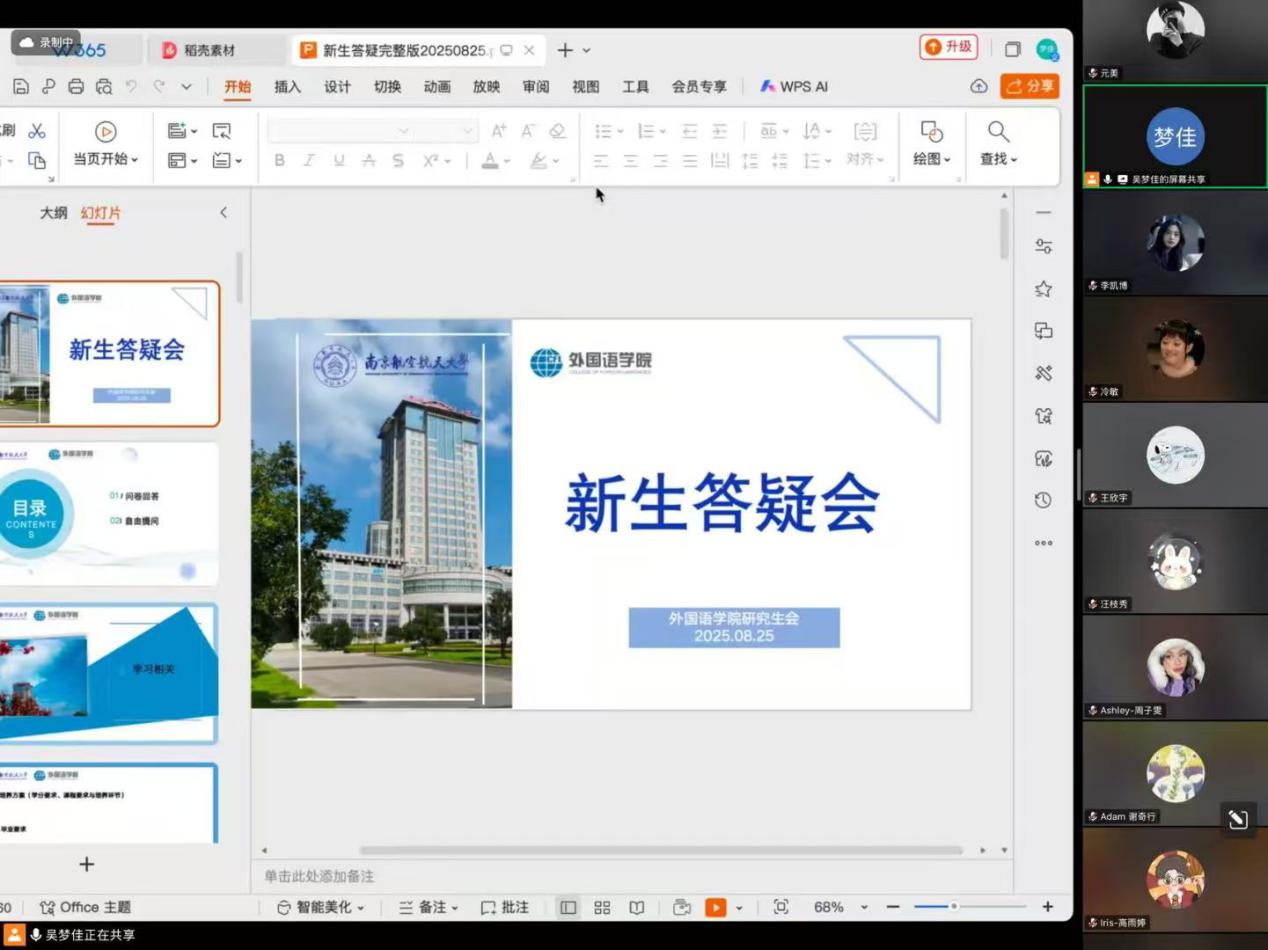Click the 升级 upgrade button
Screen dimensions: 1268x950
click(x=948, y=47)
